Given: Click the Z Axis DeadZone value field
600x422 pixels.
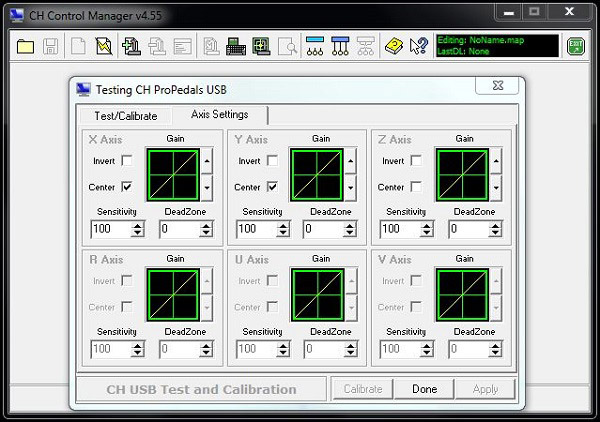Looking at the screenshot, I should point(469,229).
